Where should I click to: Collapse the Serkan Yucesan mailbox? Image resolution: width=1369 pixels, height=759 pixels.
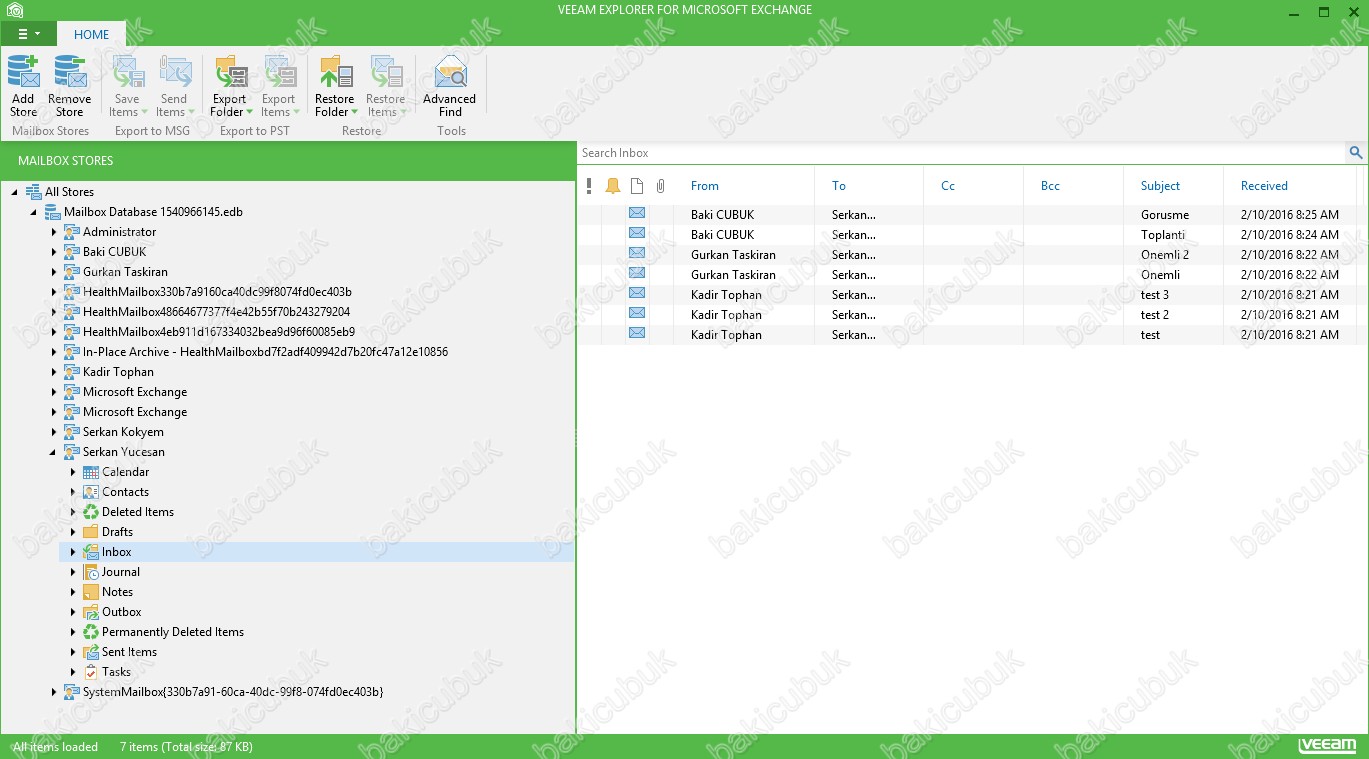click(x=53, y=452)
